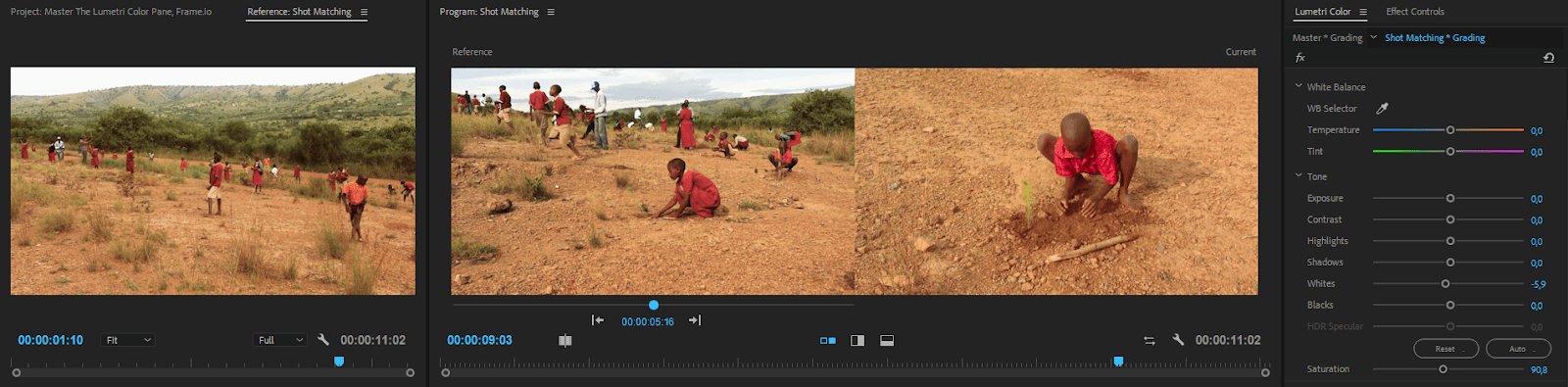This screenshot has height=387, width=1568.
Task: Click the Reference monitor timeline playhead
Action: click(x=339, y=362)
